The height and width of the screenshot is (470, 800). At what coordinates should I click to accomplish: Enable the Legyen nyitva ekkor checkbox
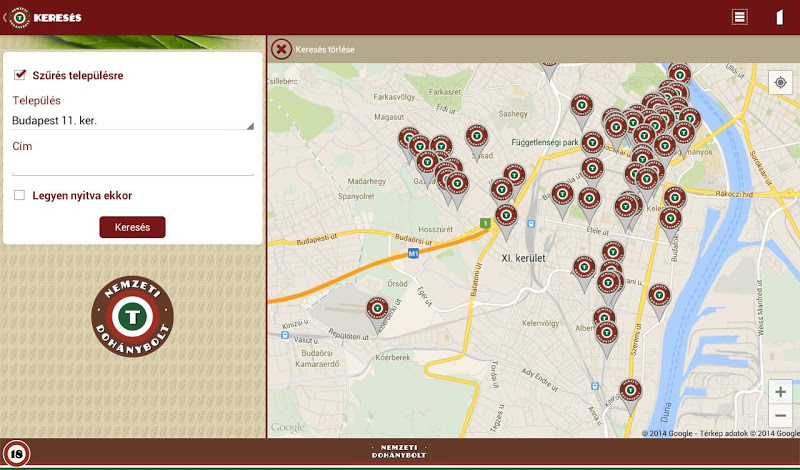(x=19, y=195)
